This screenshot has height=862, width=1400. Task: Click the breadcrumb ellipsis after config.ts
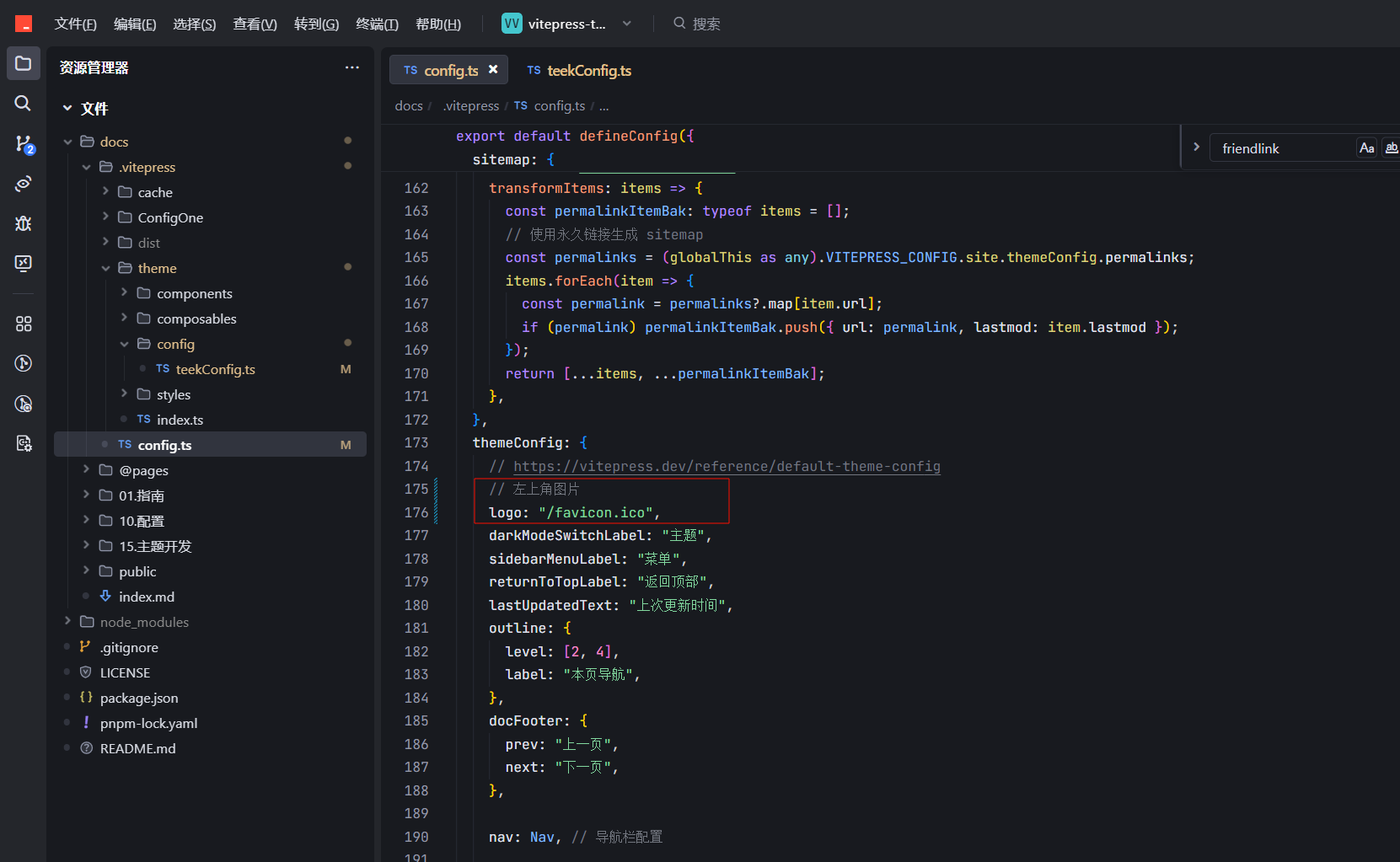coord(603,106)
